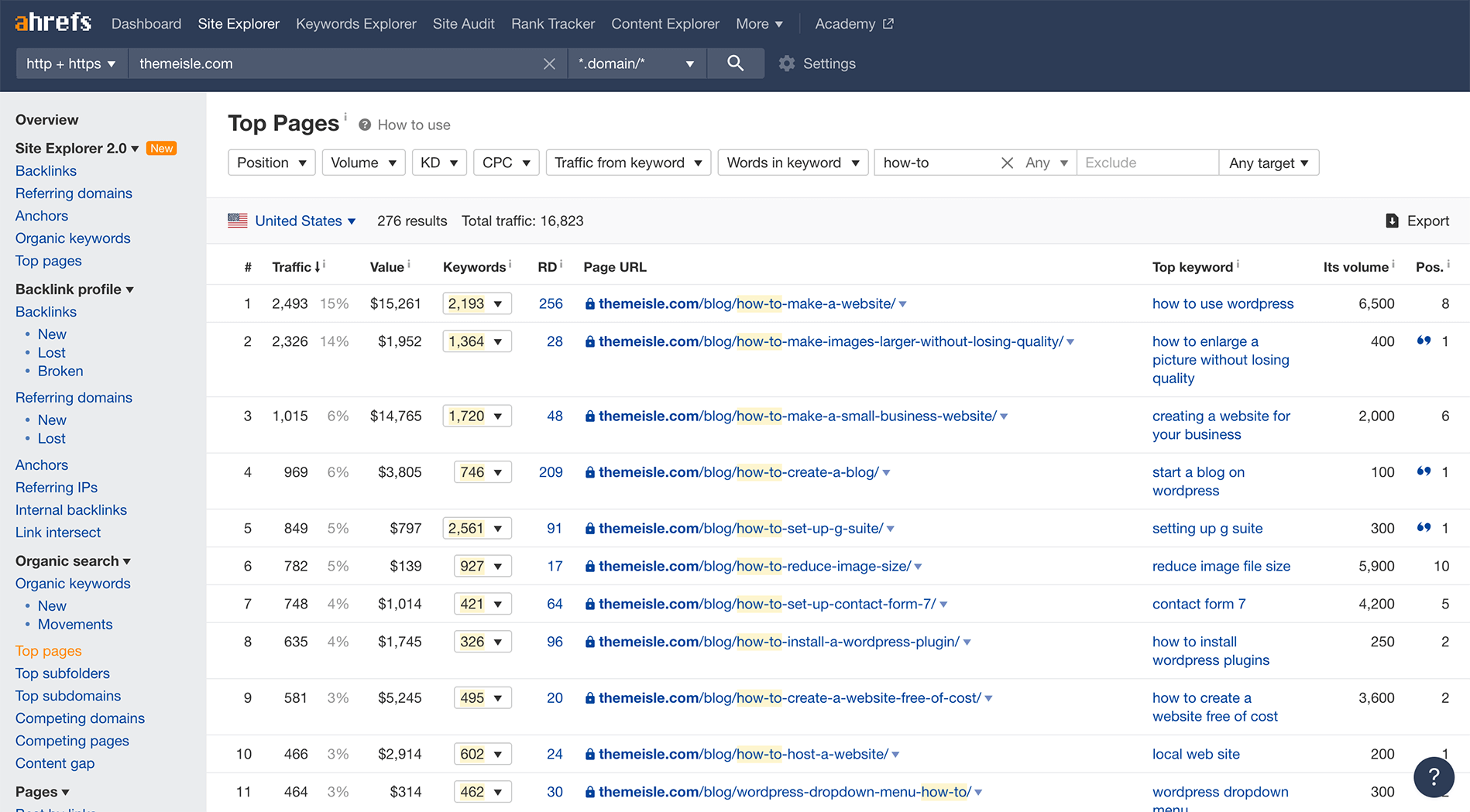
Task: Open Competing domains in sidebar
Action: click(80, 718)
